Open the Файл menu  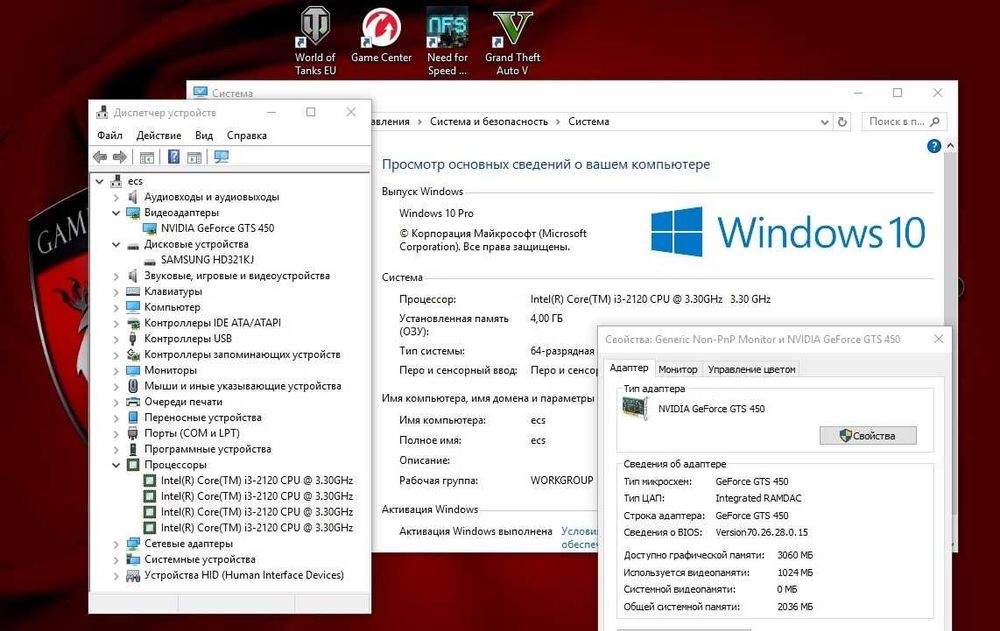tap(110, 135)
